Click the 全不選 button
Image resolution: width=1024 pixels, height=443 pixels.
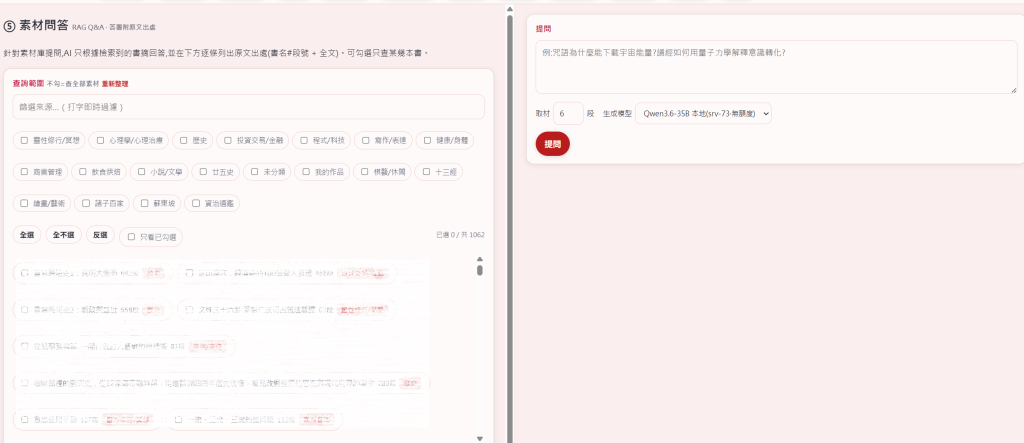63,235
